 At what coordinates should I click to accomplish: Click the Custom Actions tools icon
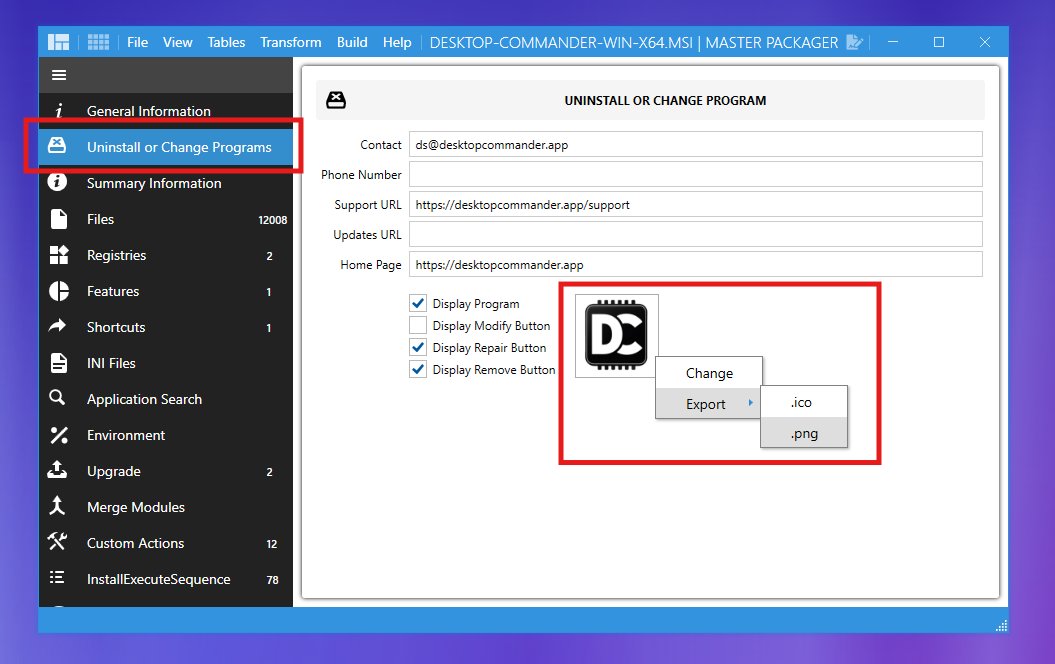tap(57, 542)
